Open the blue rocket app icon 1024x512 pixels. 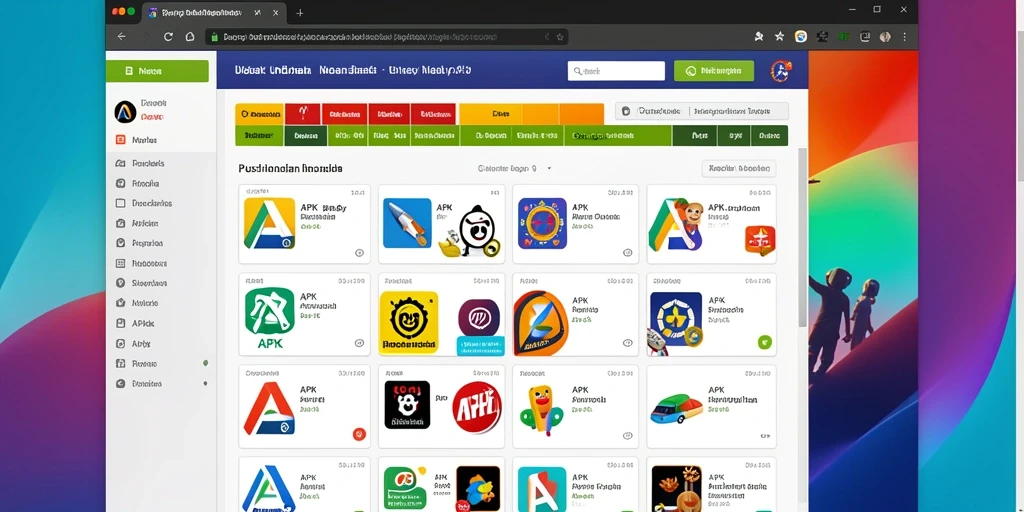407,223
